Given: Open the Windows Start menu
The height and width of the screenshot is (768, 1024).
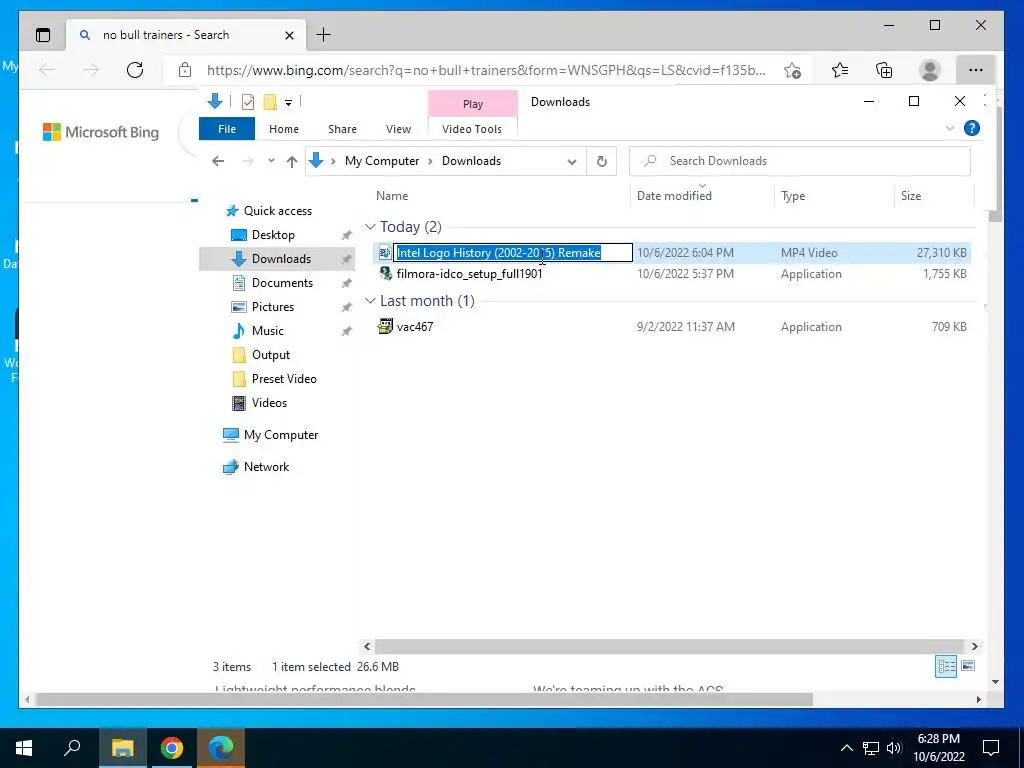Looking at the screenshot, I should click(x=24, y=748).
